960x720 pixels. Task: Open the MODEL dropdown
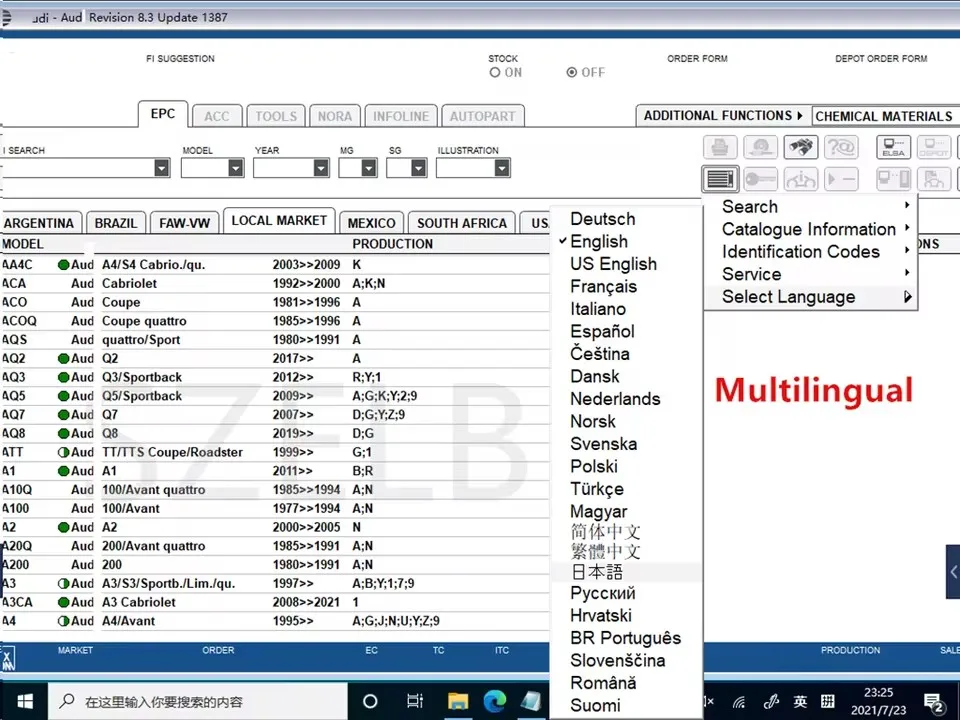coord(236,167)
